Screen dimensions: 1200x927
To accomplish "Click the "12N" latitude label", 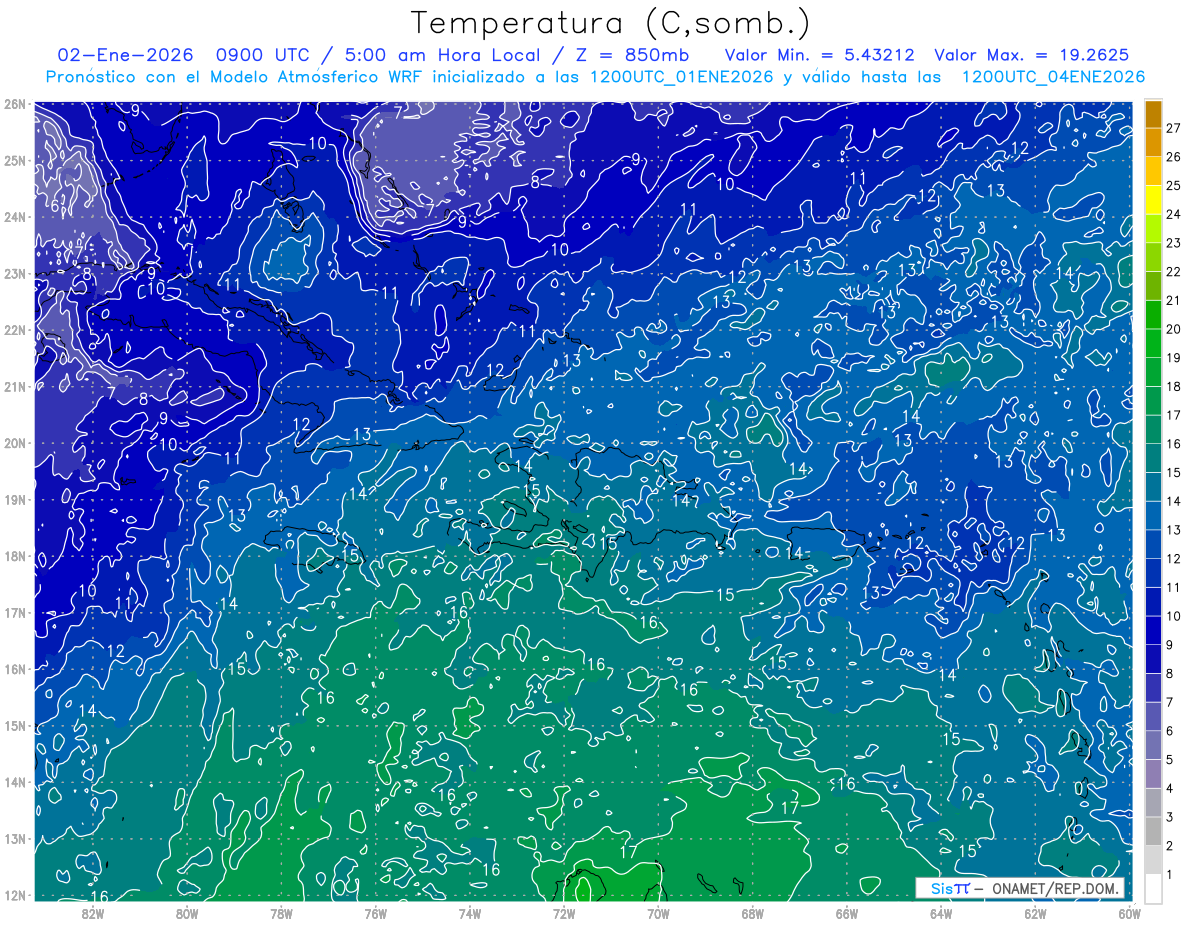I will coord(14,895).
